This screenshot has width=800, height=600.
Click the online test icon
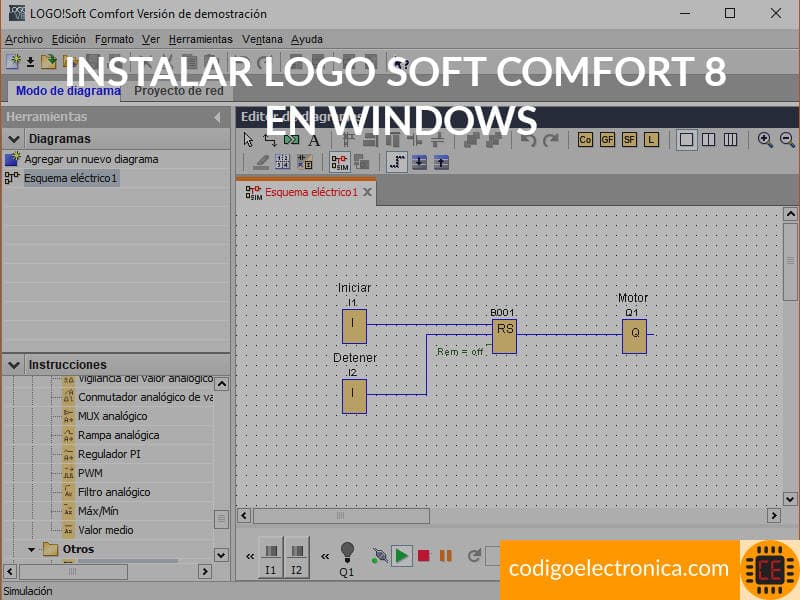[x=362, y=162]
